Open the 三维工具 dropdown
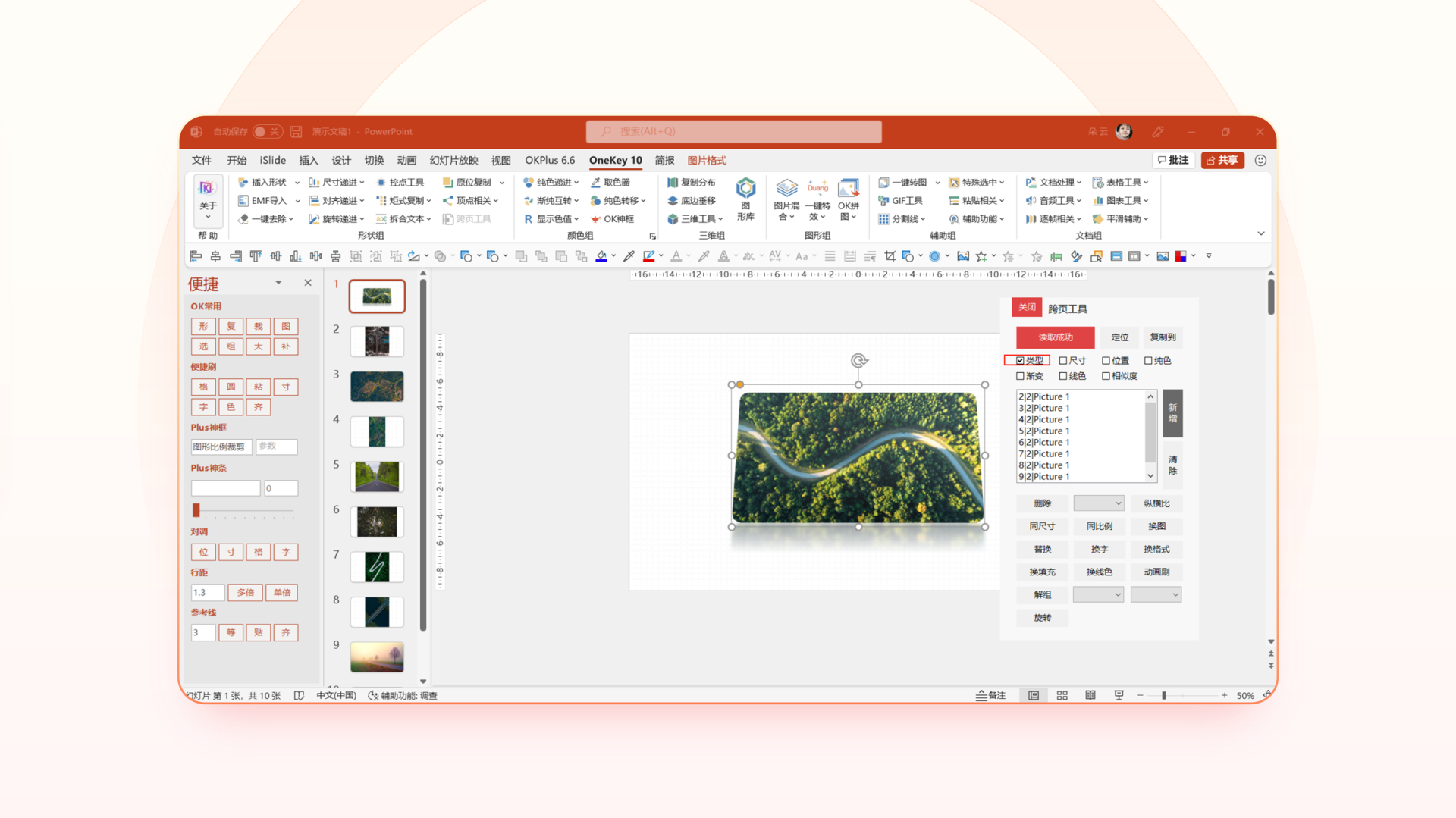The image size is (1456, 818). (x=695, y=219)
